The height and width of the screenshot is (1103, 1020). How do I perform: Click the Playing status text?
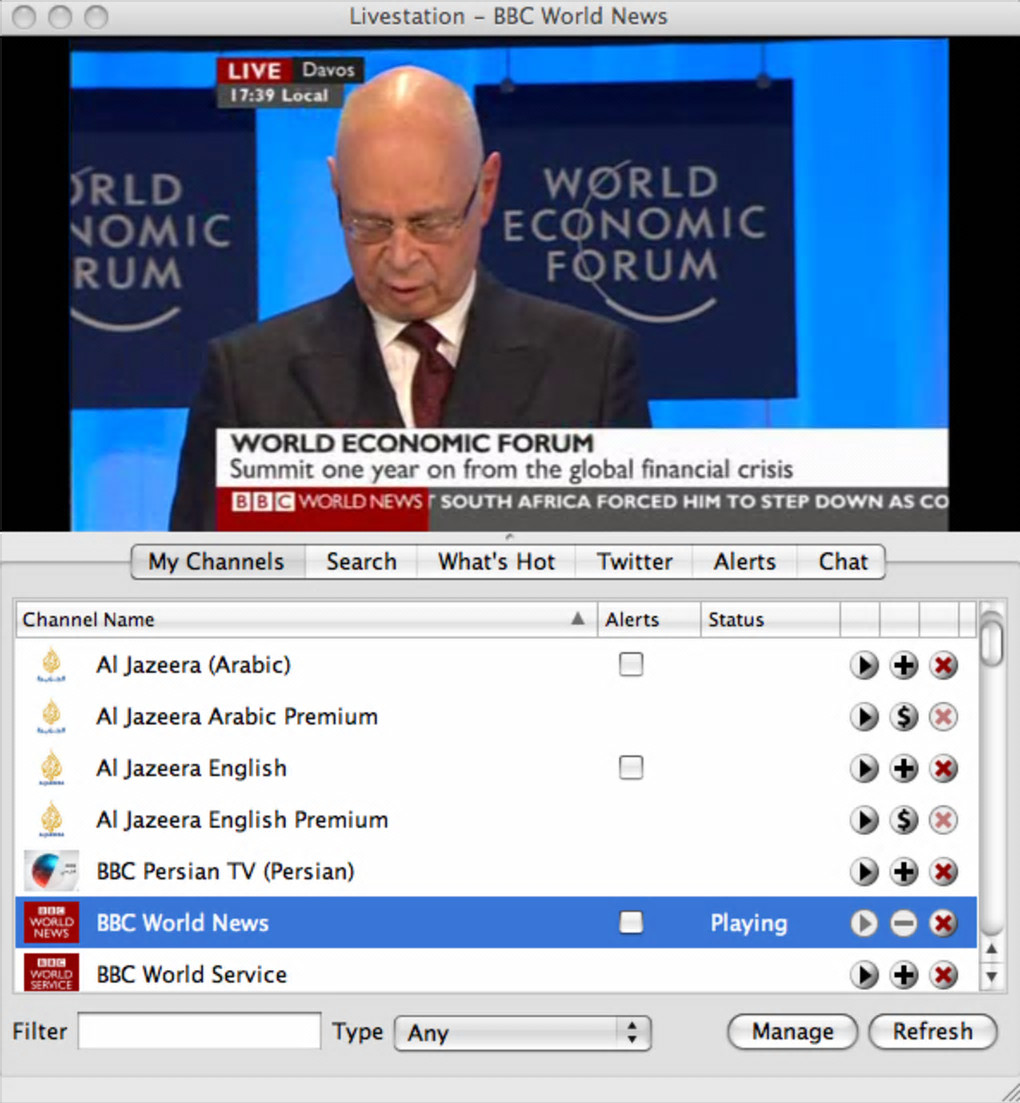(x=748, y=923)
